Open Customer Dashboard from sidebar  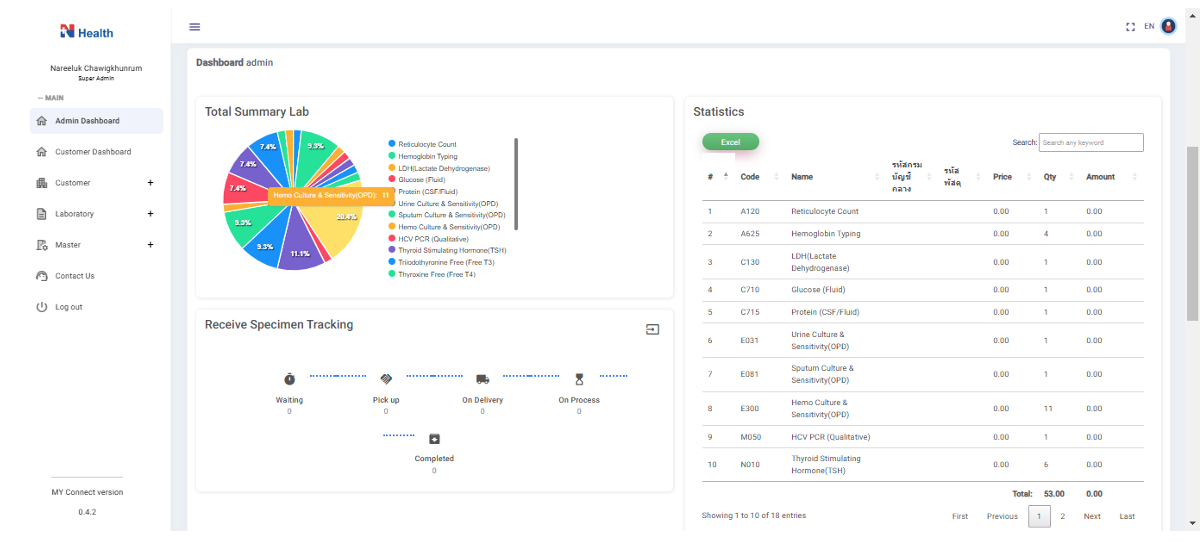pos(96,152)
